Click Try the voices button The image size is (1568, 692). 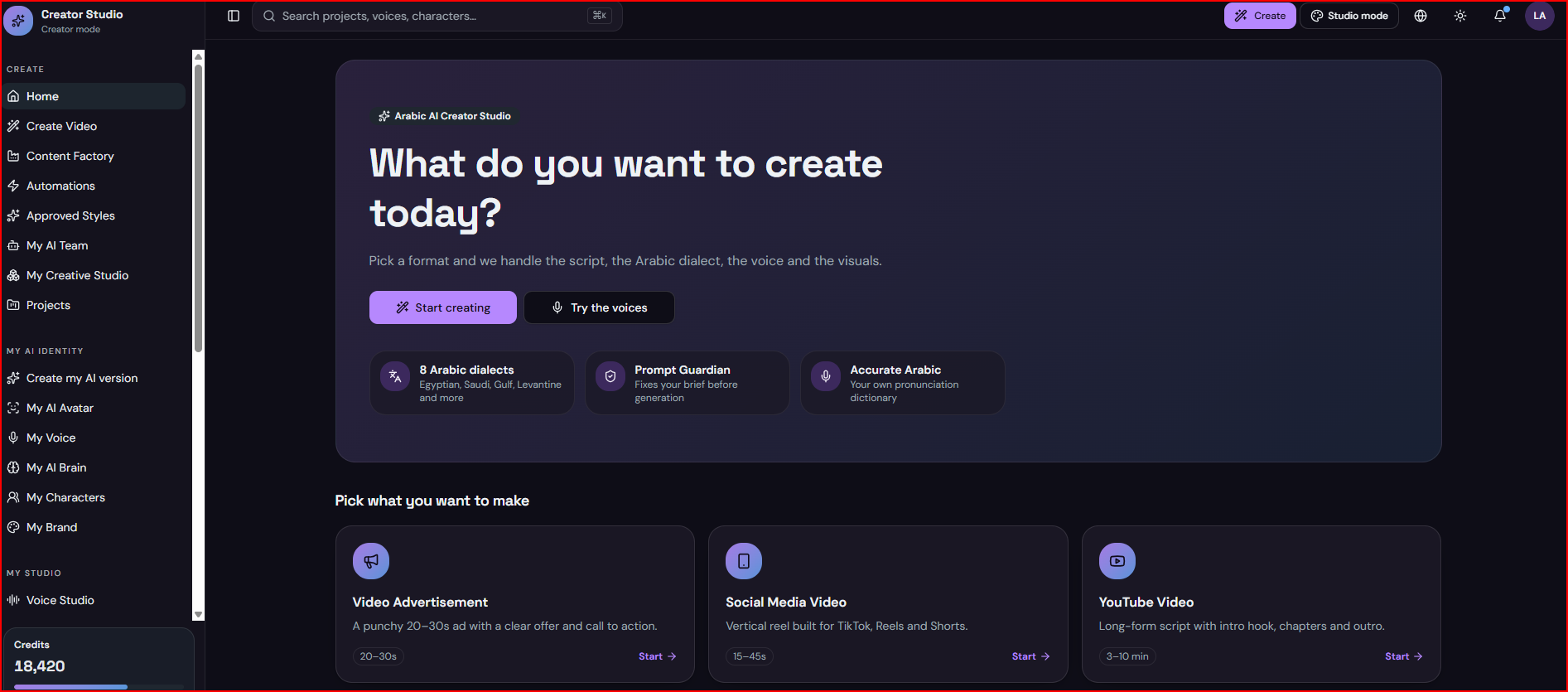(600, 307)
